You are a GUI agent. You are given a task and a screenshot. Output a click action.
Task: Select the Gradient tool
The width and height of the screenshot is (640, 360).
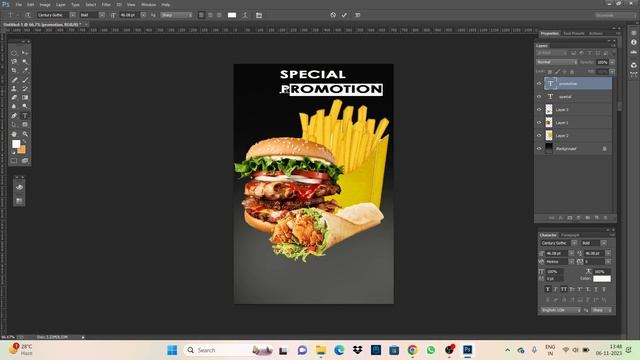[25, 98]
